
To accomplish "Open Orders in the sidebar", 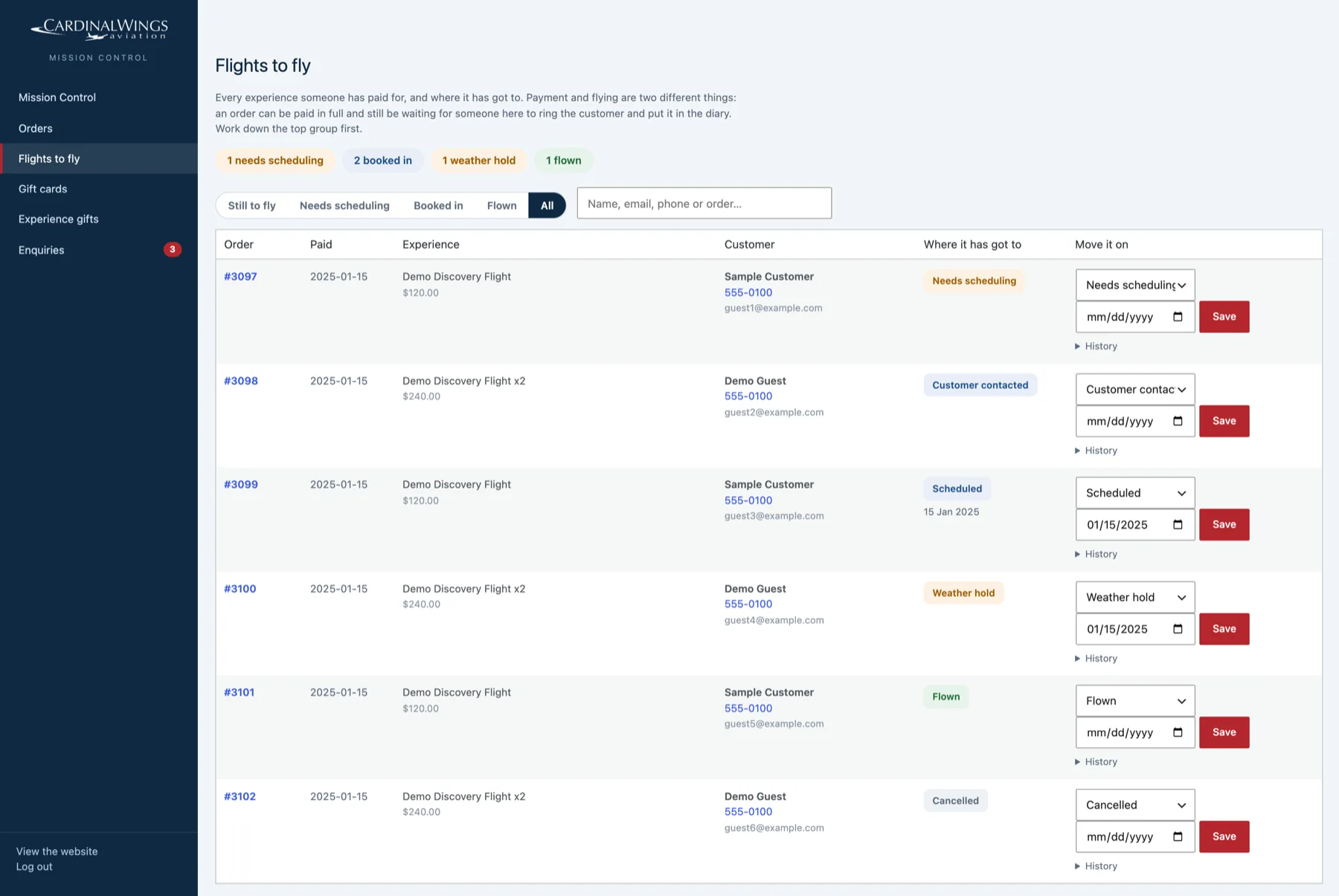I will (x=99, y=128).
